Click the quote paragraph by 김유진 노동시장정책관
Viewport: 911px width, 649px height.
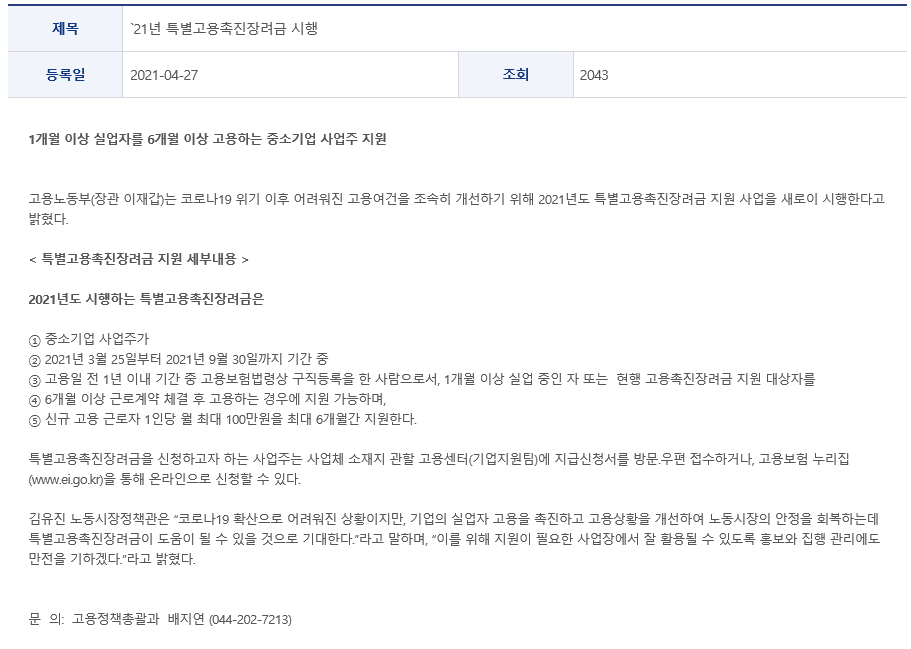[454, 539]
